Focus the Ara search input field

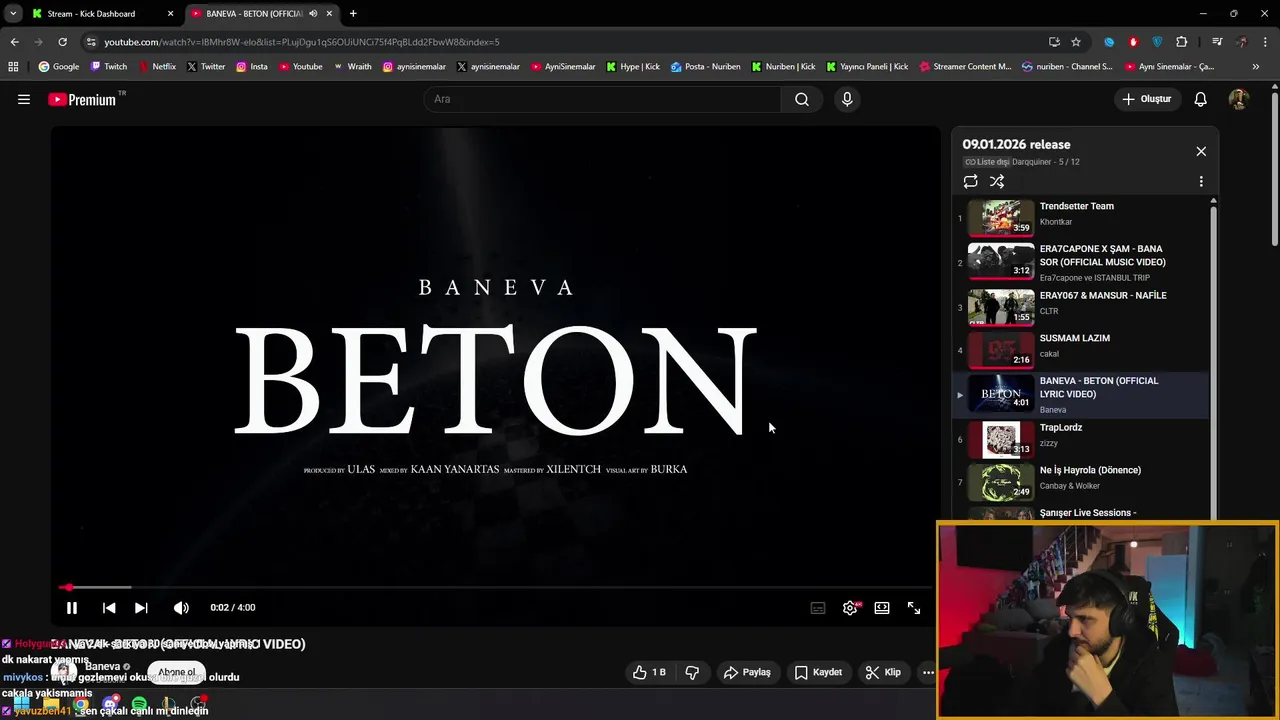pos(602,99)
